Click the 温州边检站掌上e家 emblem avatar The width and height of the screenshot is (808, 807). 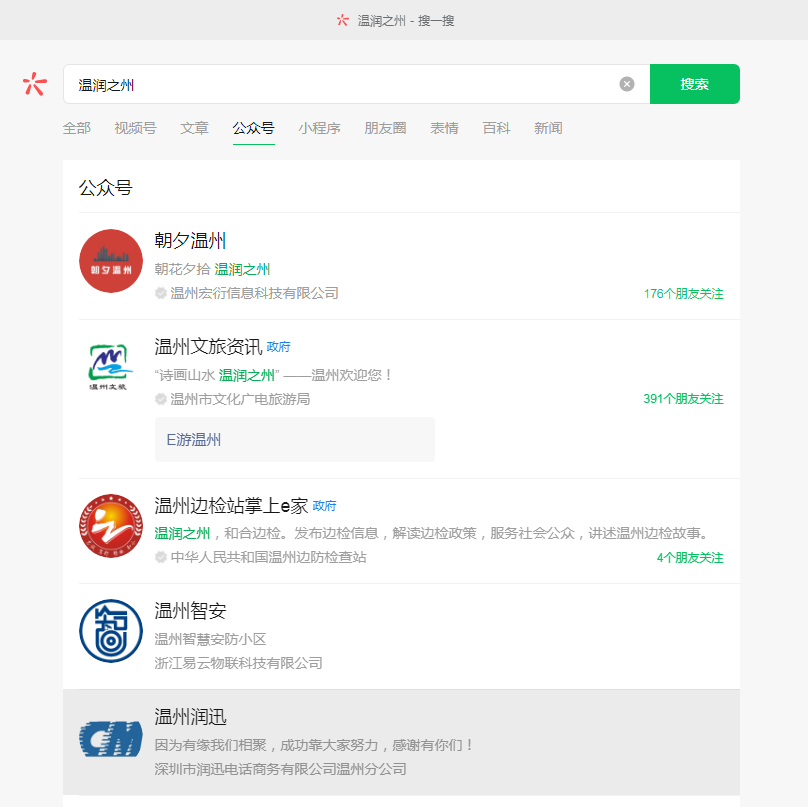pyautogui.click(x=111, y=526)
